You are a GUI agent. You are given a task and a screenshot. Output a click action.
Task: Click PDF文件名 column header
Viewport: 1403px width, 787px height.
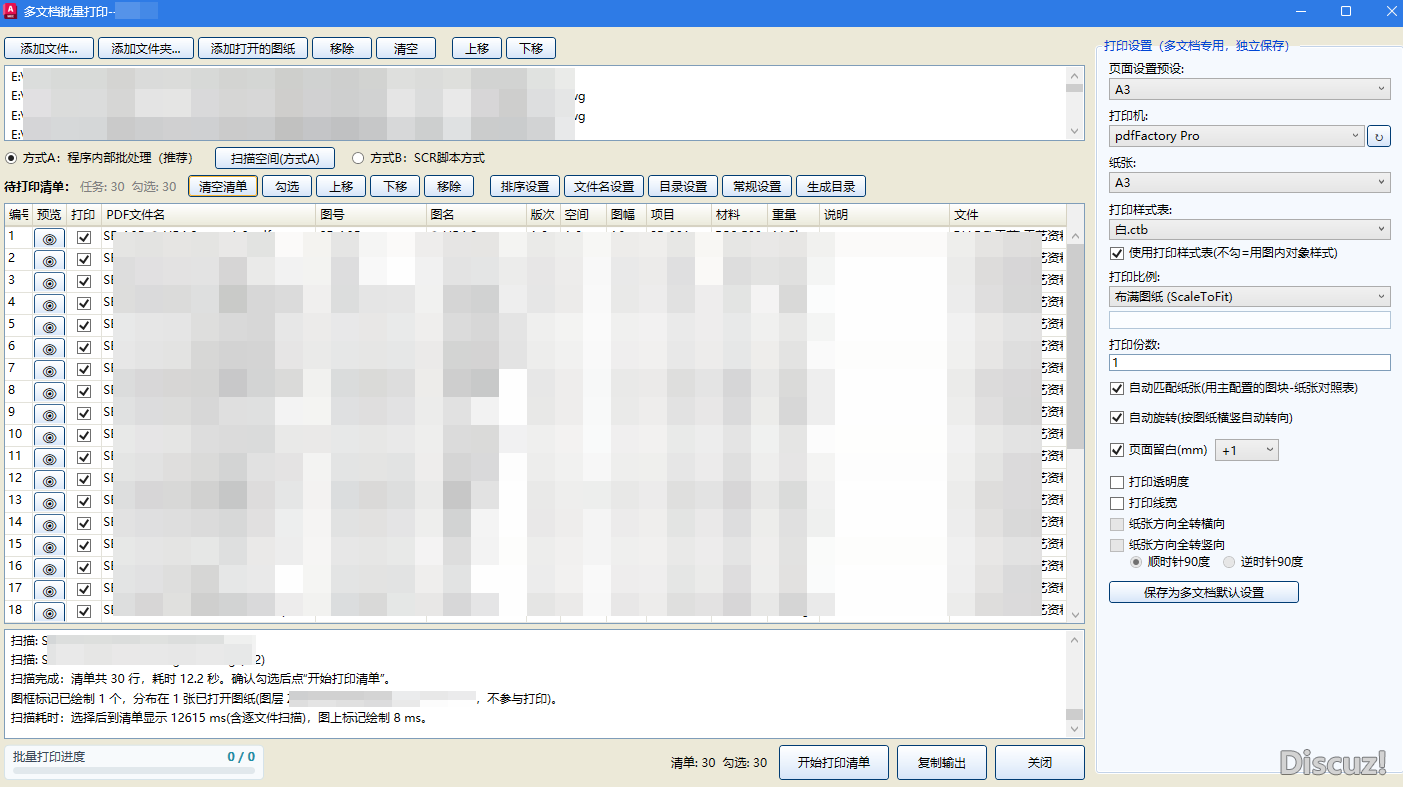209,215
